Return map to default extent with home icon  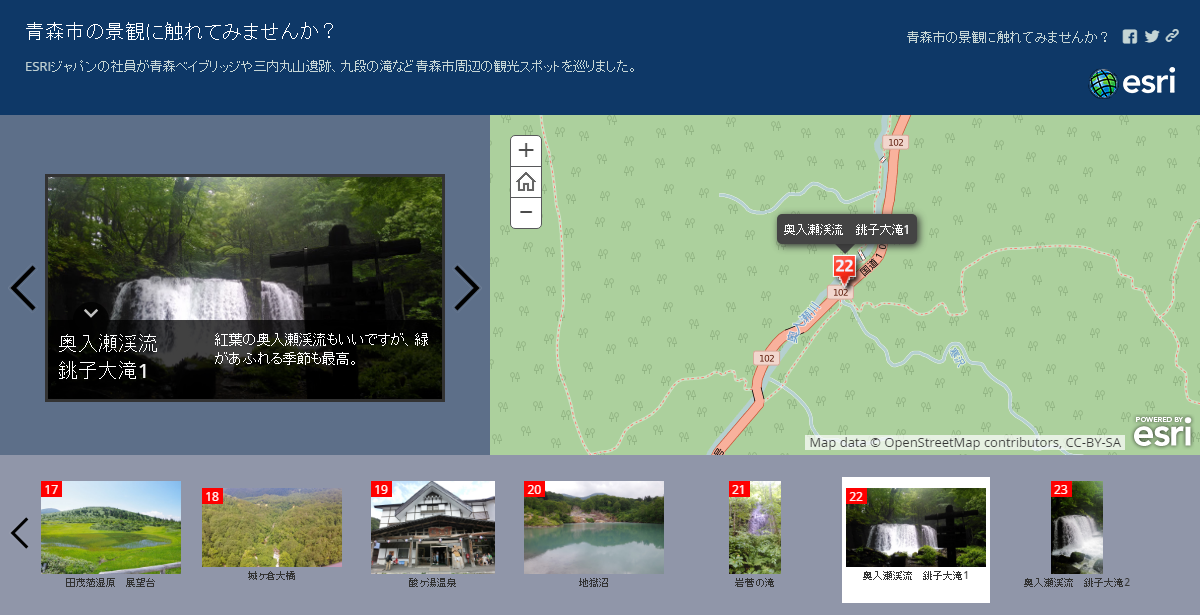click(525, 182)
